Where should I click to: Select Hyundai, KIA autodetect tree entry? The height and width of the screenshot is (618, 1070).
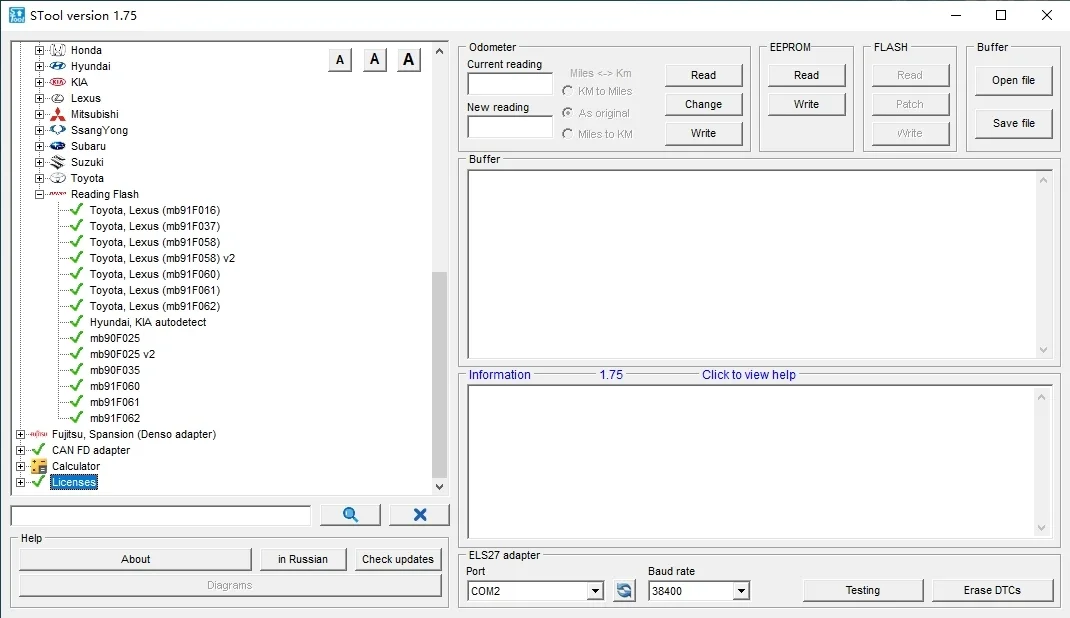coord(147,322)
